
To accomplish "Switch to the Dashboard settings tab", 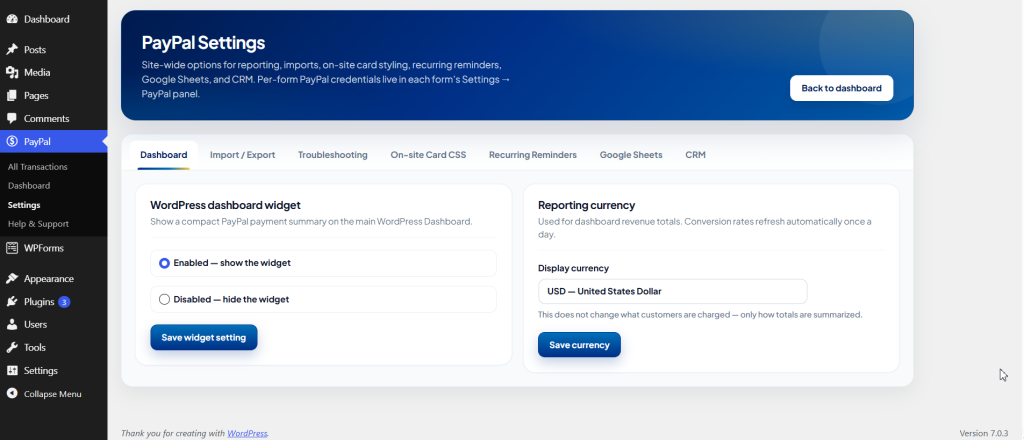I will point(164,155).
